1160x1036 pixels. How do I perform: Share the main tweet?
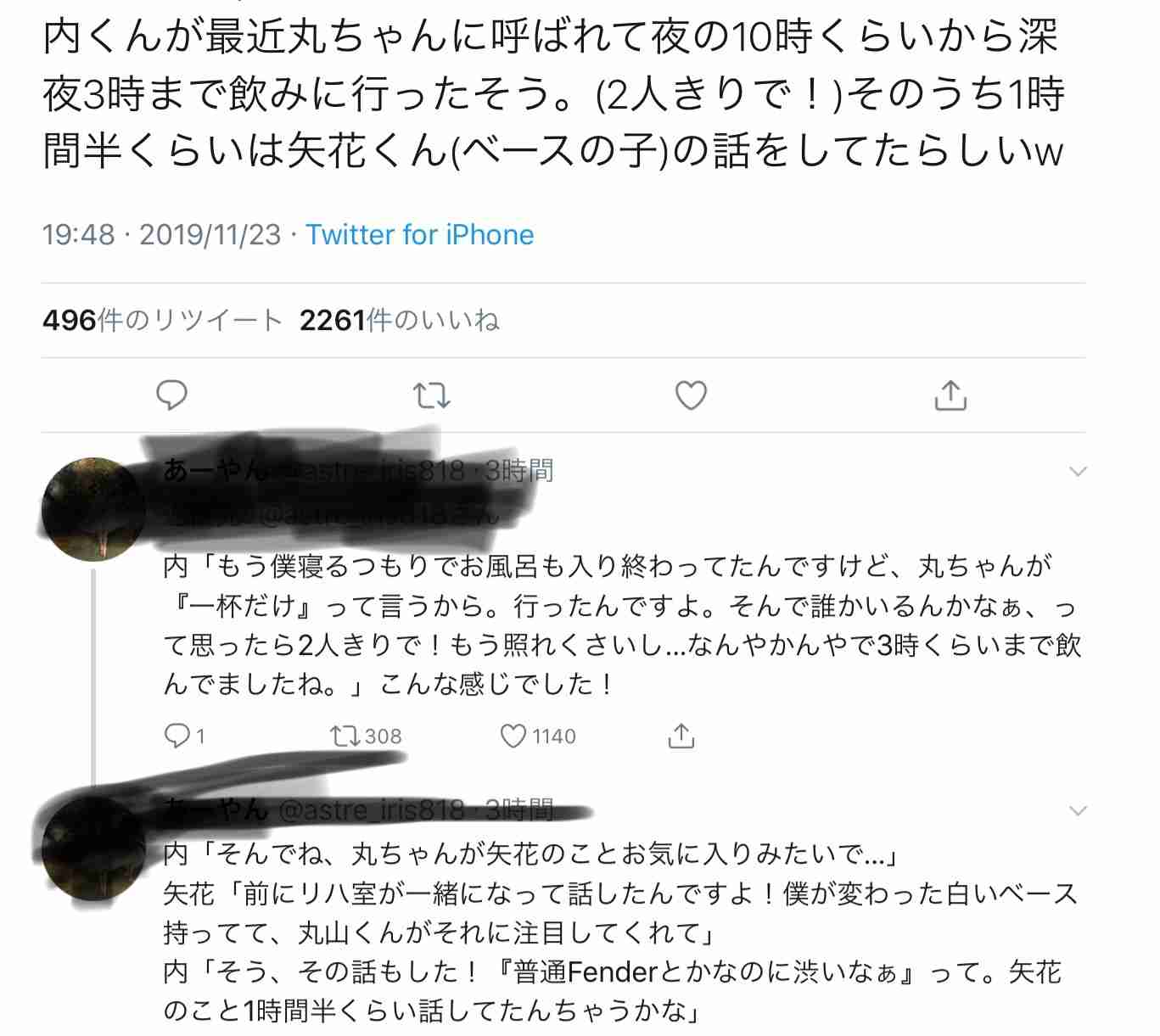coord(950,395)
